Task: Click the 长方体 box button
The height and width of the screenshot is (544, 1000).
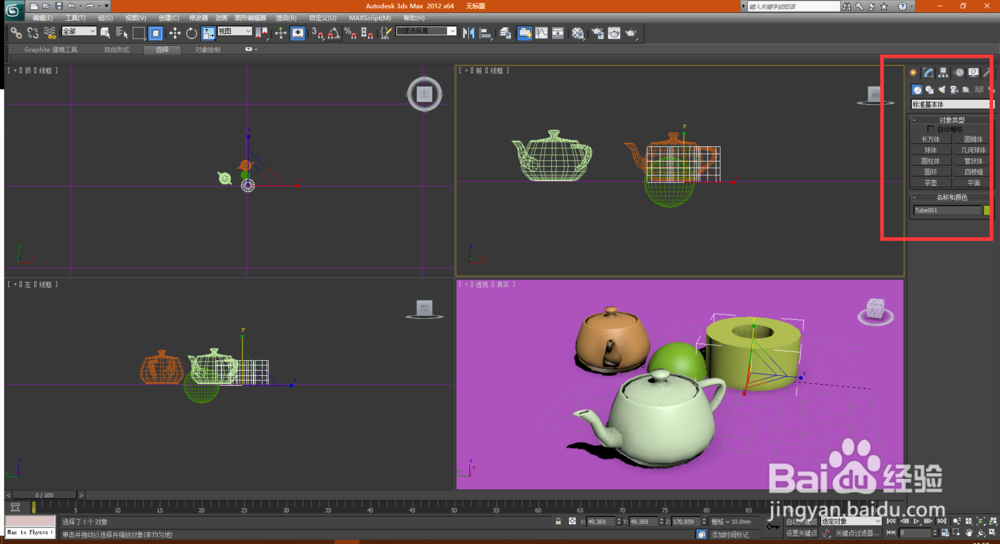Action: 931,139
